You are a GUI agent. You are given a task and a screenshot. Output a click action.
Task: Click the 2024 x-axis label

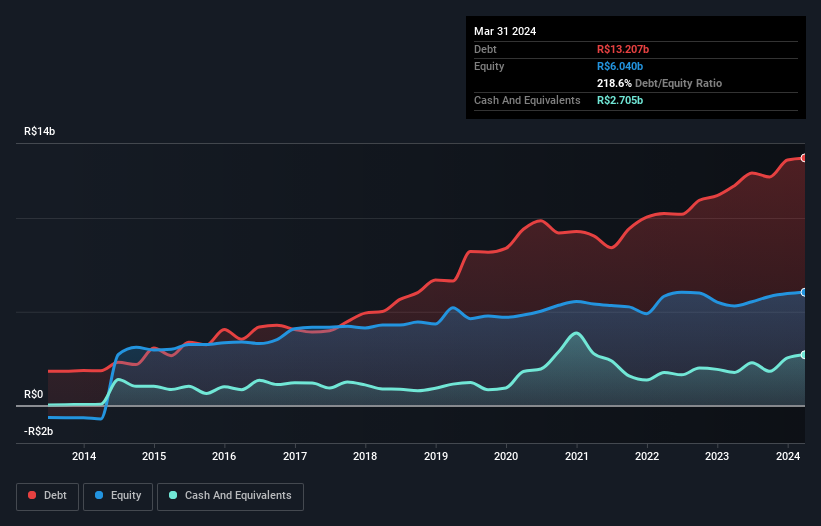click(788, 456)
